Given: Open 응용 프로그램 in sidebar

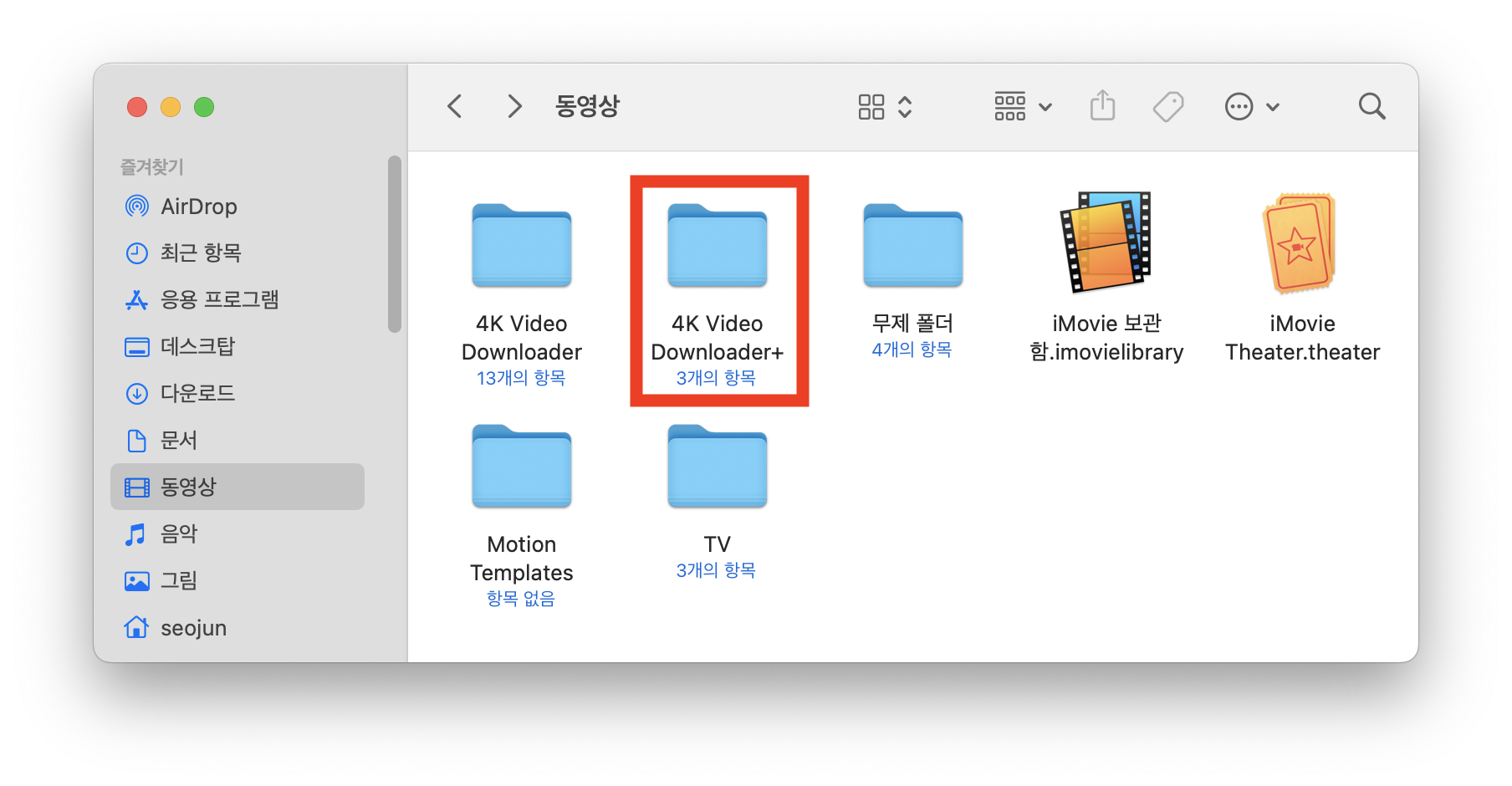Looking at the screenshot, I should point(238,299).
